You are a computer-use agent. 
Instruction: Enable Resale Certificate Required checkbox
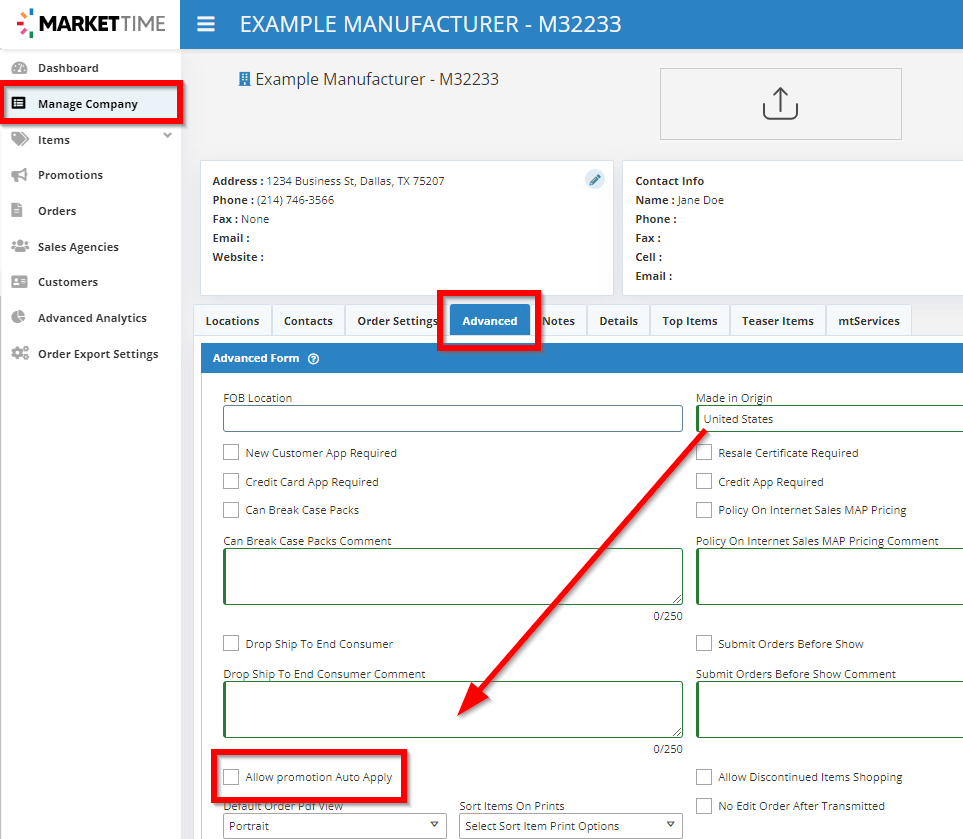tap(704, 453)
